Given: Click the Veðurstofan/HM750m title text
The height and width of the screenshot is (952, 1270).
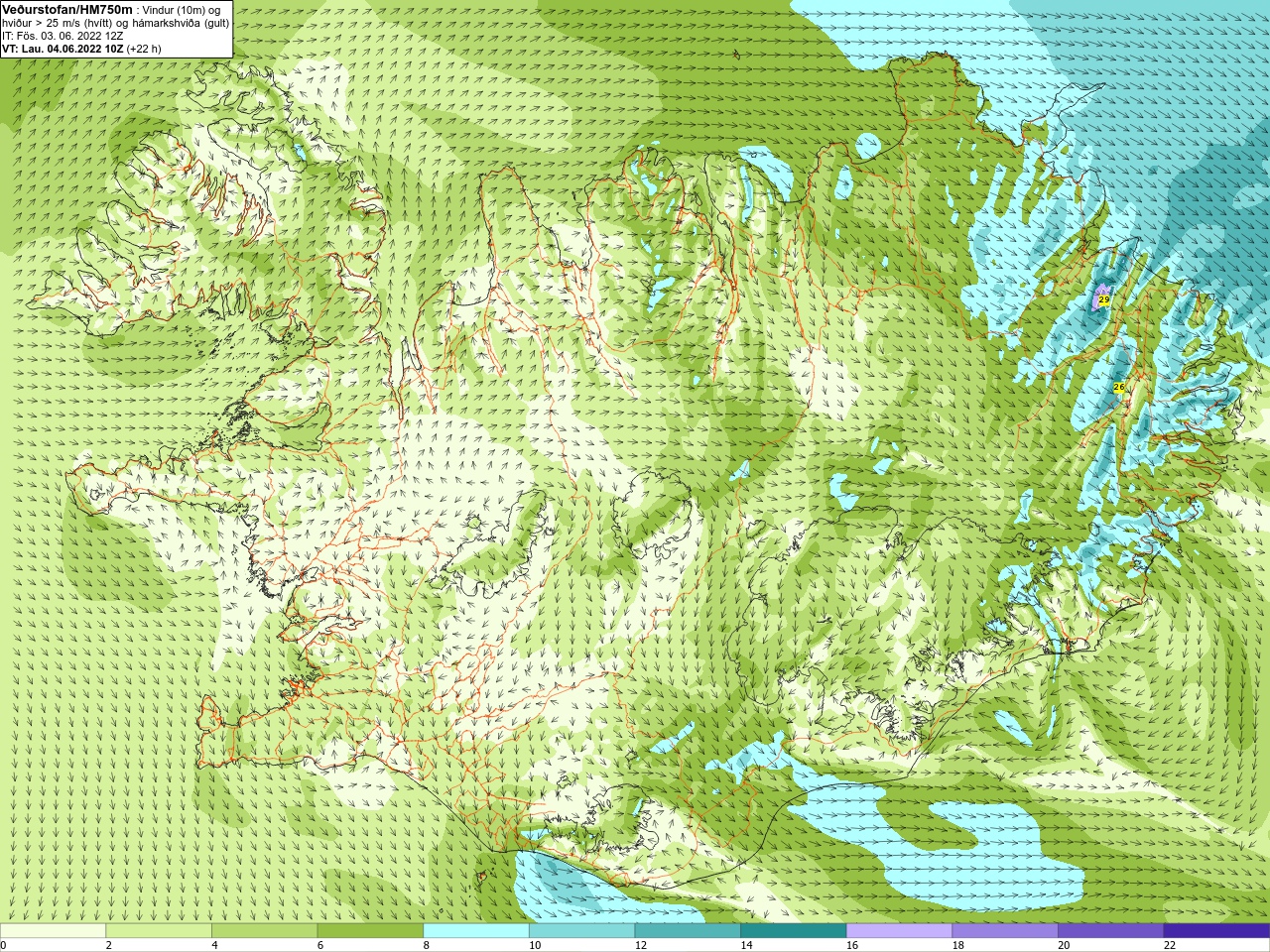Looking at the screenshot, I should pos(66,9).
